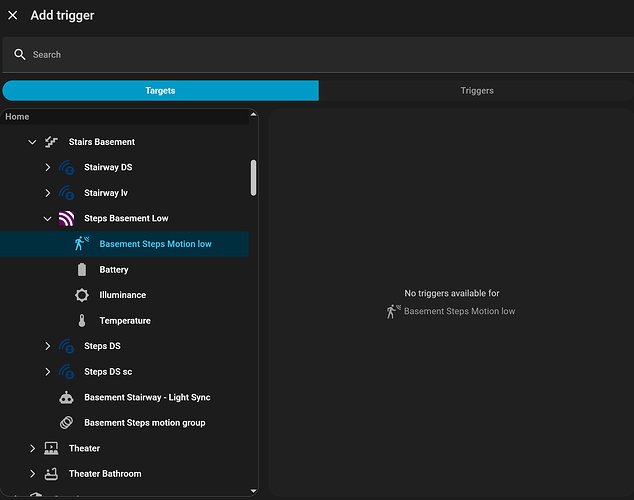Expand the Stairway DS device
The width and height of the screenshot is (634, 500).
(47, 167)
